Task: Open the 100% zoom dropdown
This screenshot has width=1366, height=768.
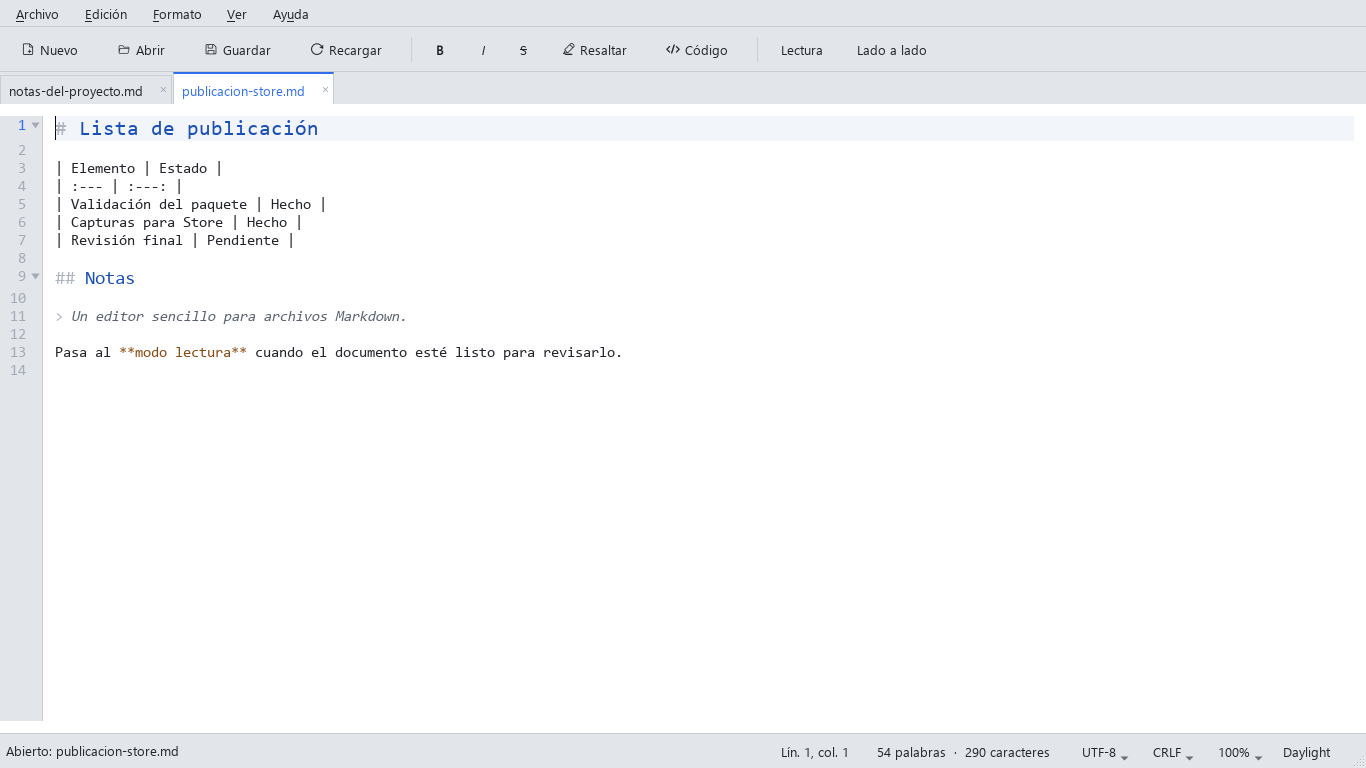Action: [1240, 752]
